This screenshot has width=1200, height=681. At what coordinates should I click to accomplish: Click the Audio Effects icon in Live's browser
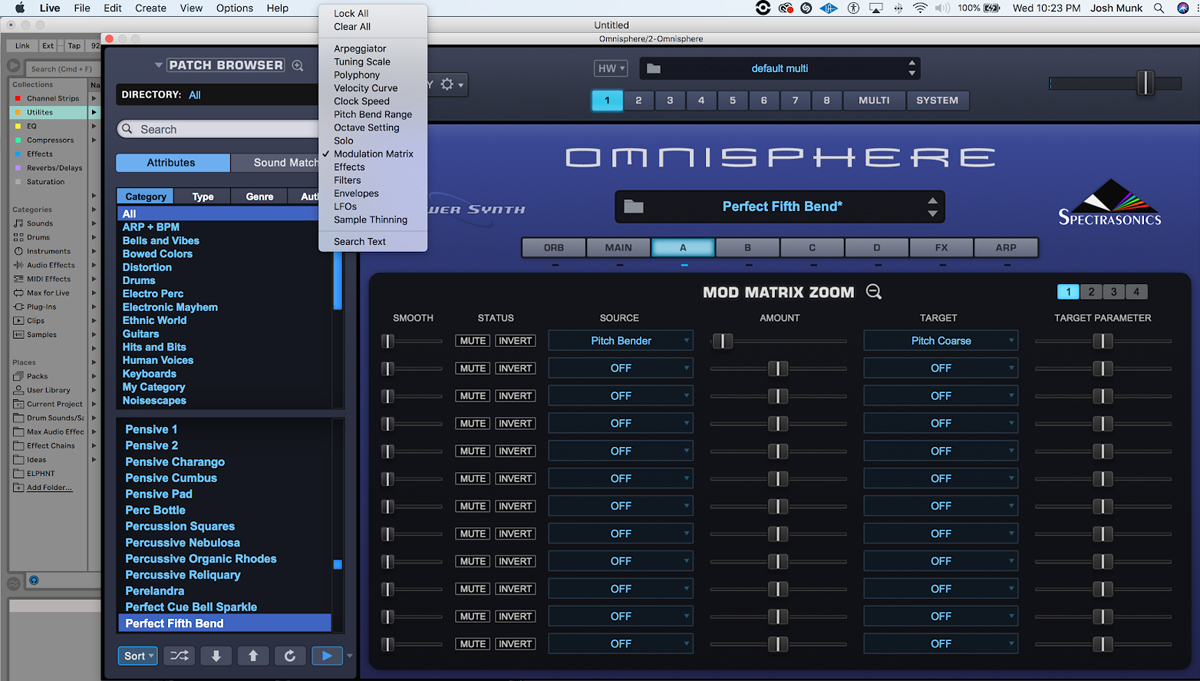pyautogui.click(x=19, y=265)
